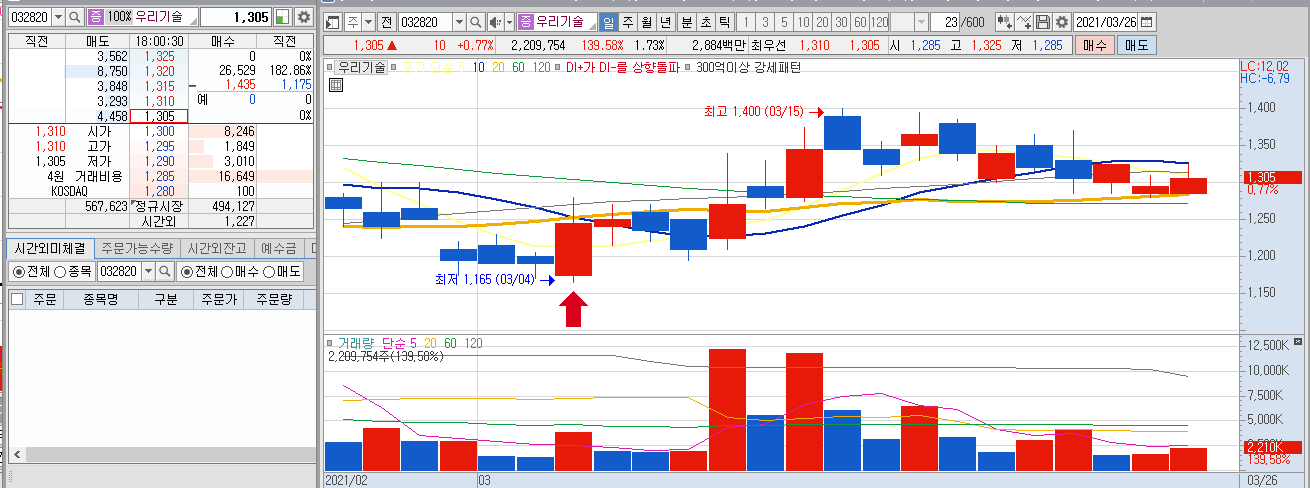Click square marker before 300억이상 강세패턴
Screen dimensions: 1310x488
point(689,67)
